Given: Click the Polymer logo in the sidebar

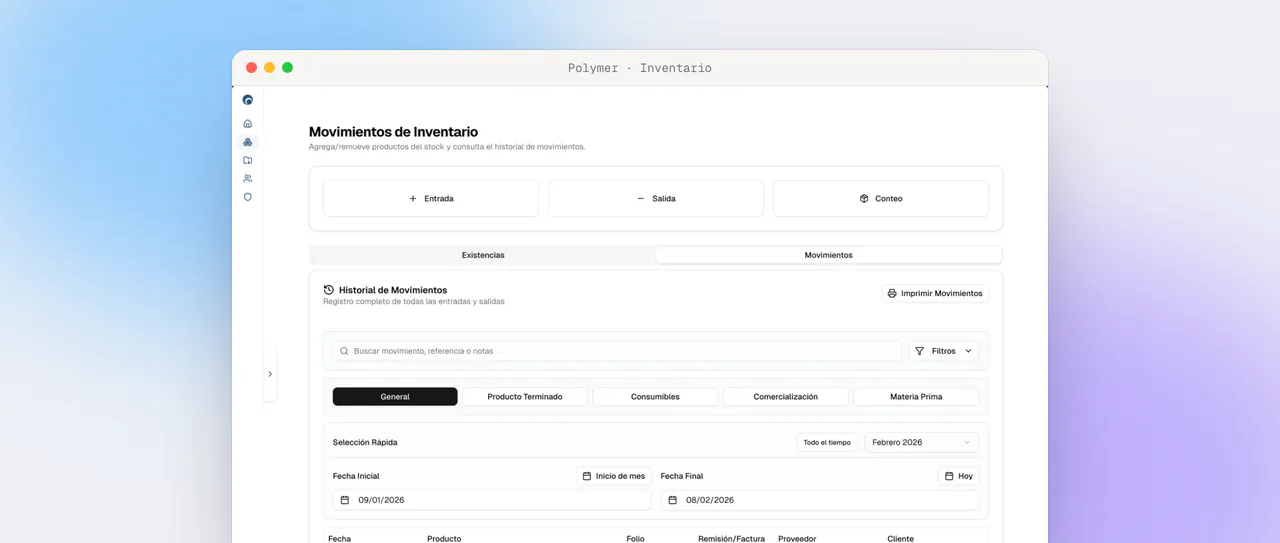Looking at the screenshot, I should click(x=248, y=100).
